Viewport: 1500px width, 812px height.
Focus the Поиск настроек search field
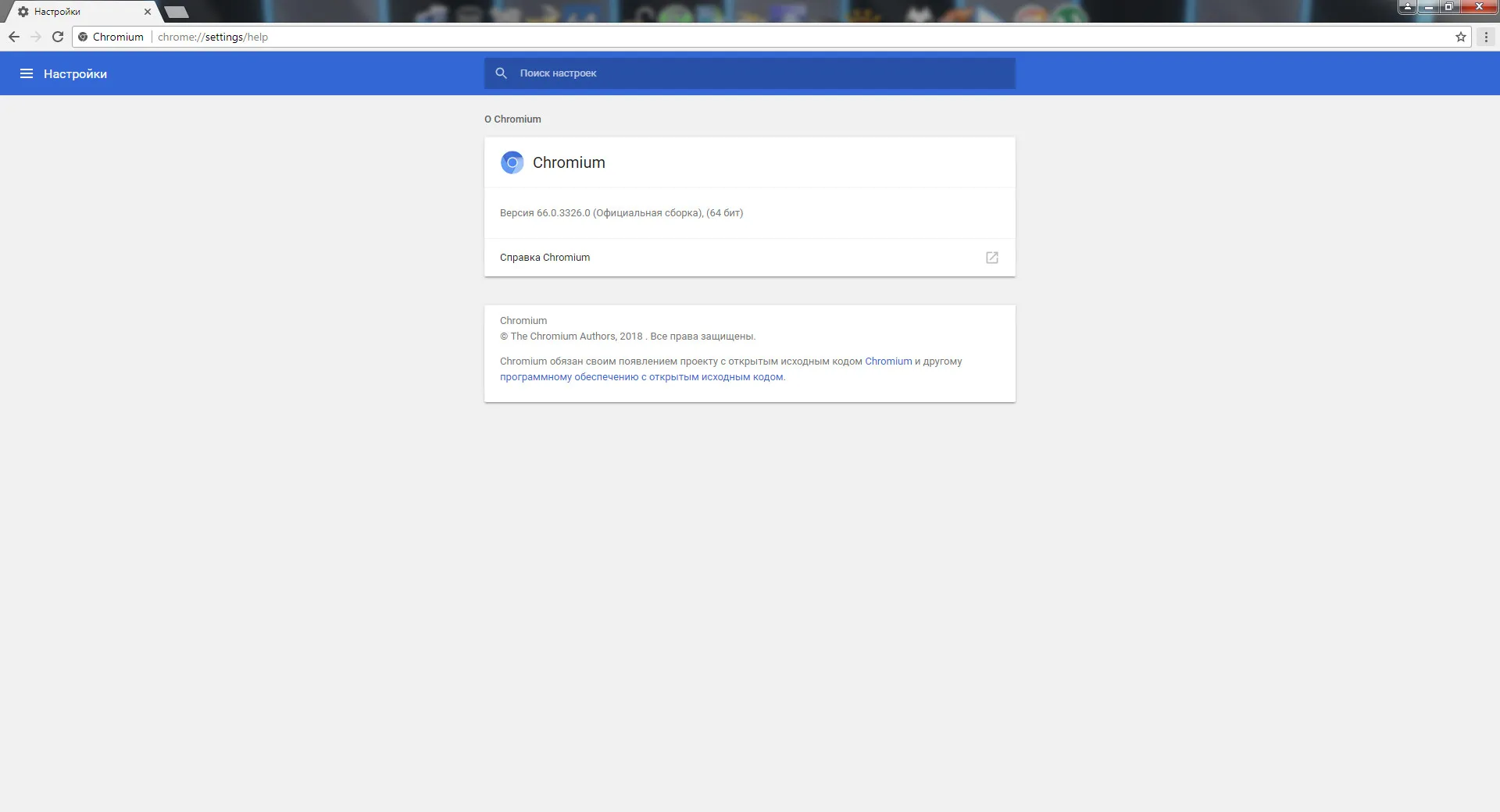pyautogui.click(x=749, y=73)
